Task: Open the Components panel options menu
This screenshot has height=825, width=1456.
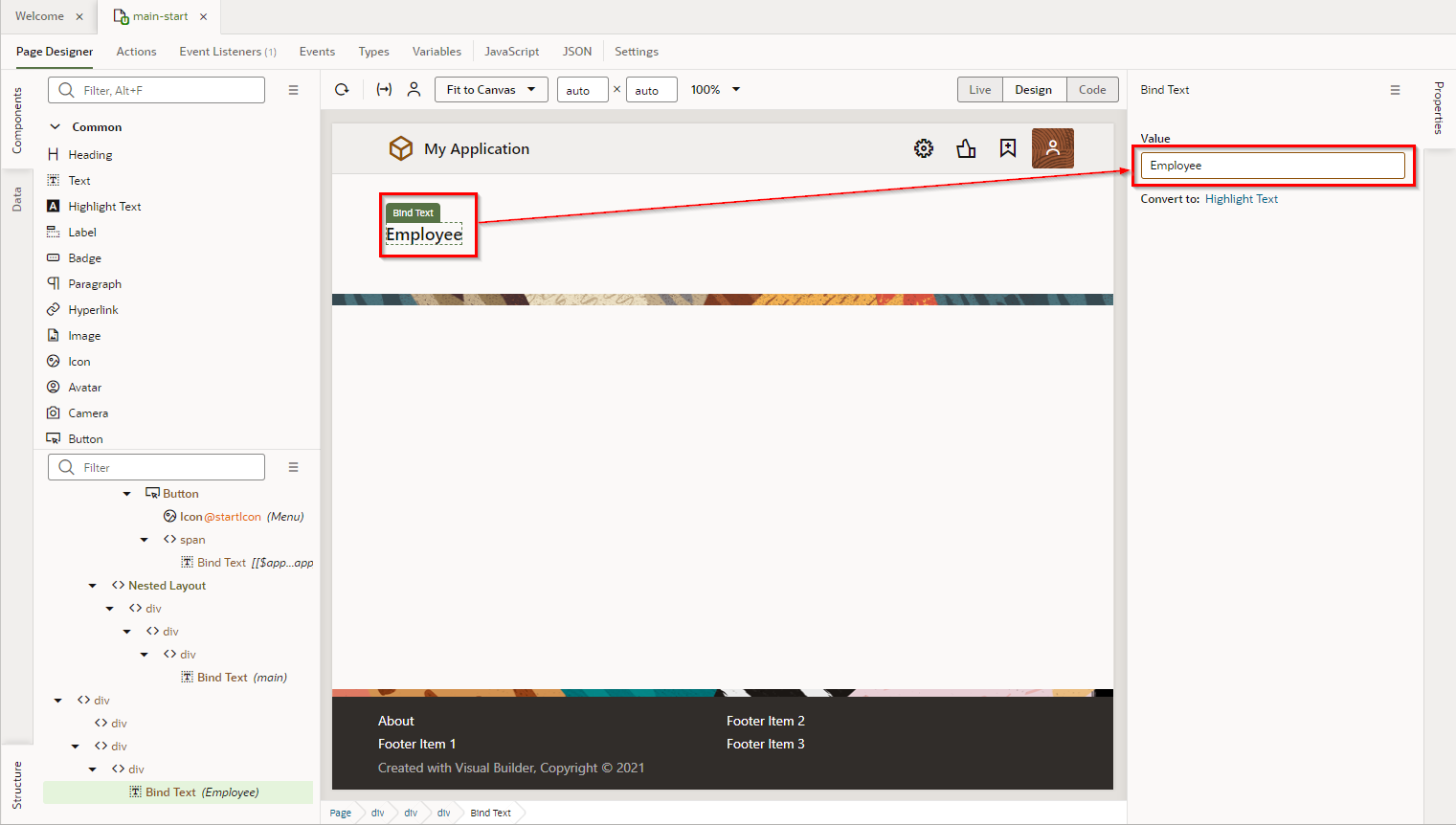Action: 294,90
